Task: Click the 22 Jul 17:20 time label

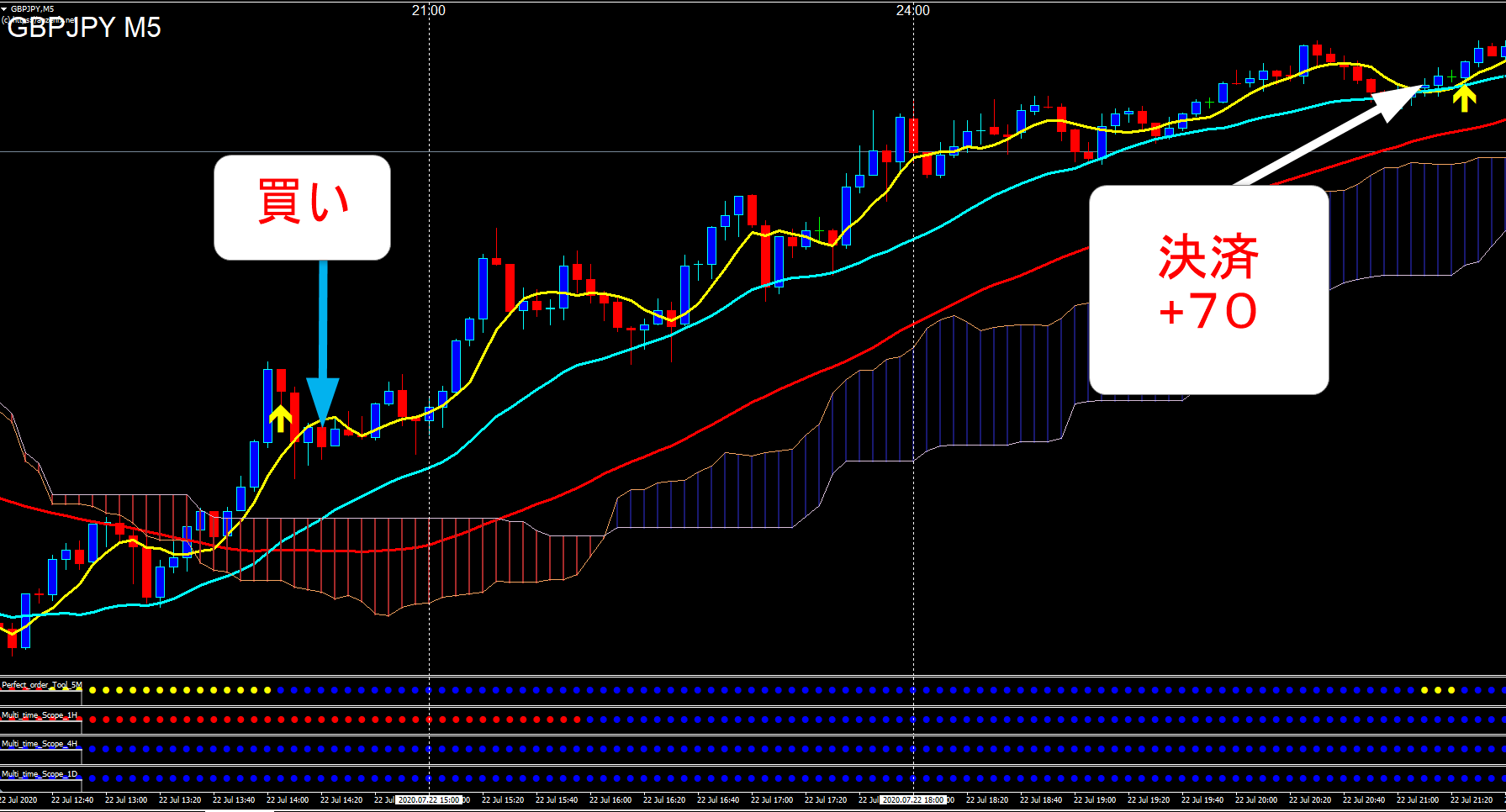Action: point(826,800)
